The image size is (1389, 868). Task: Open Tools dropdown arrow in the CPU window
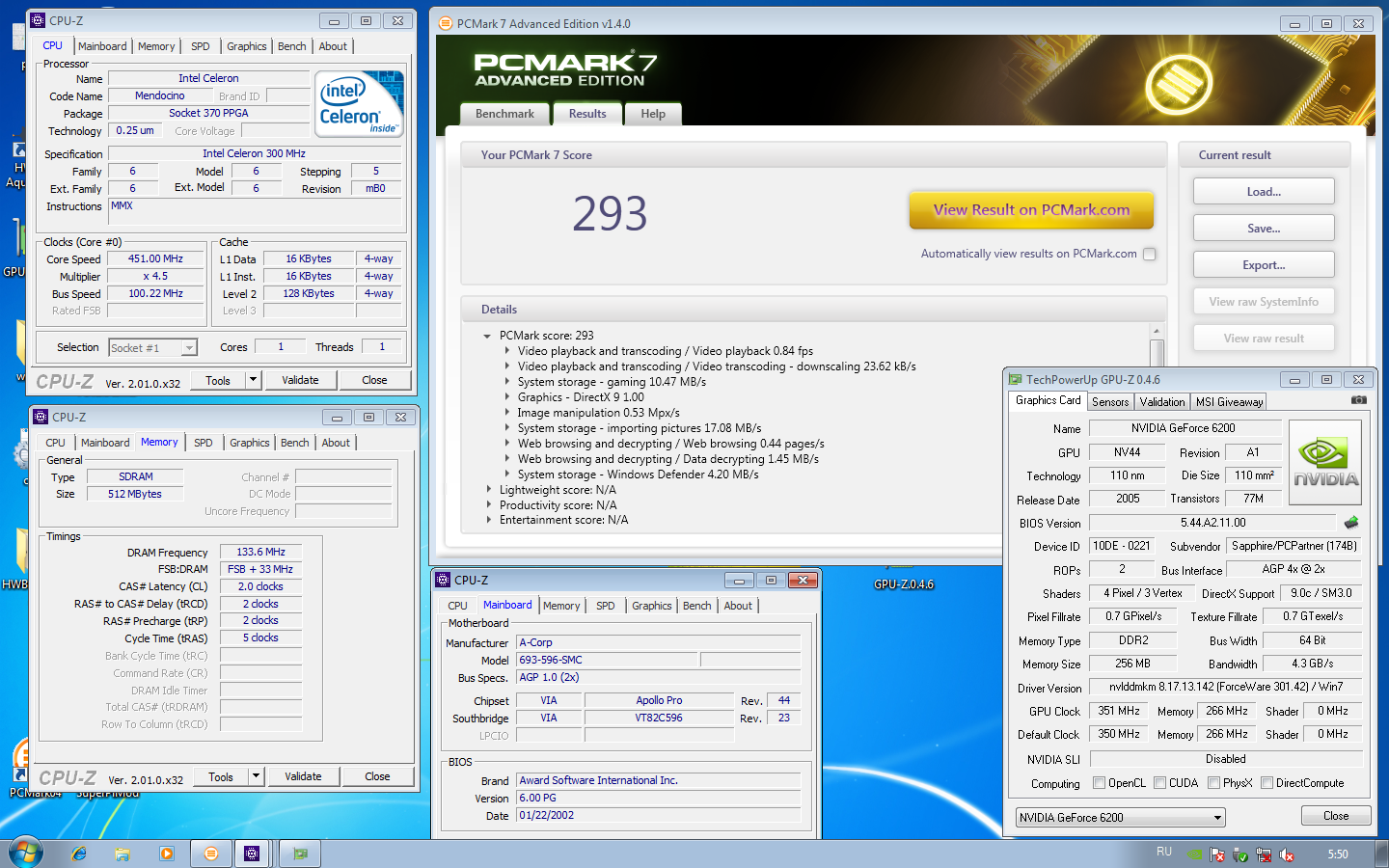[254, 380]
